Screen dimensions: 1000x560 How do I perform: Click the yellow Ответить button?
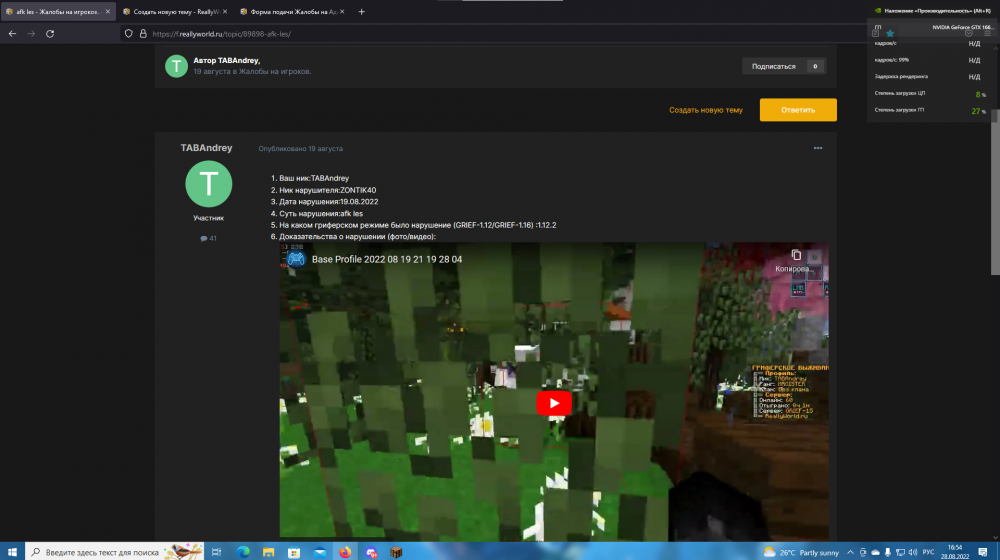pos(798,110)
